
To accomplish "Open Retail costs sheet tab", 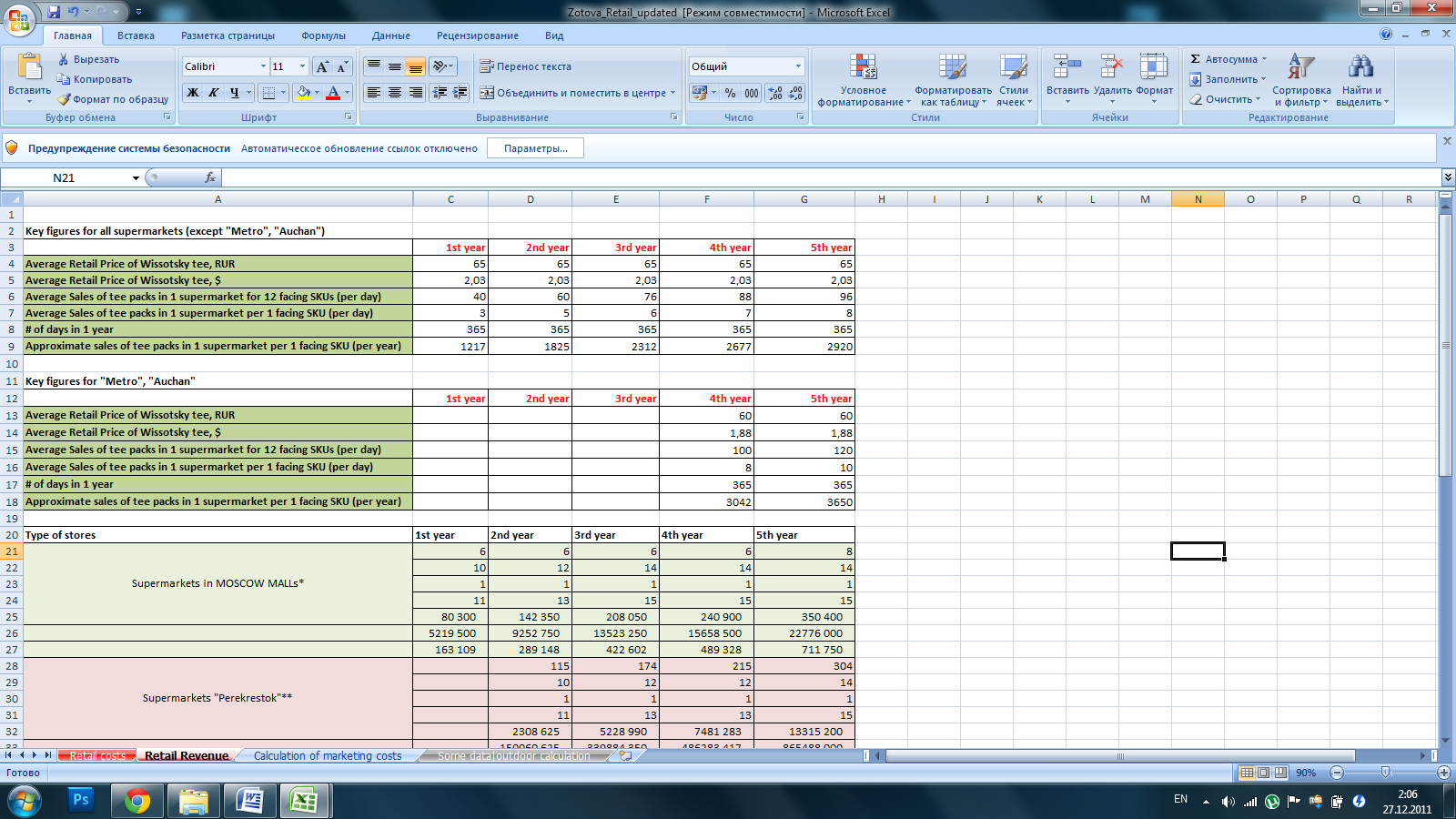I will coord(97,755).
